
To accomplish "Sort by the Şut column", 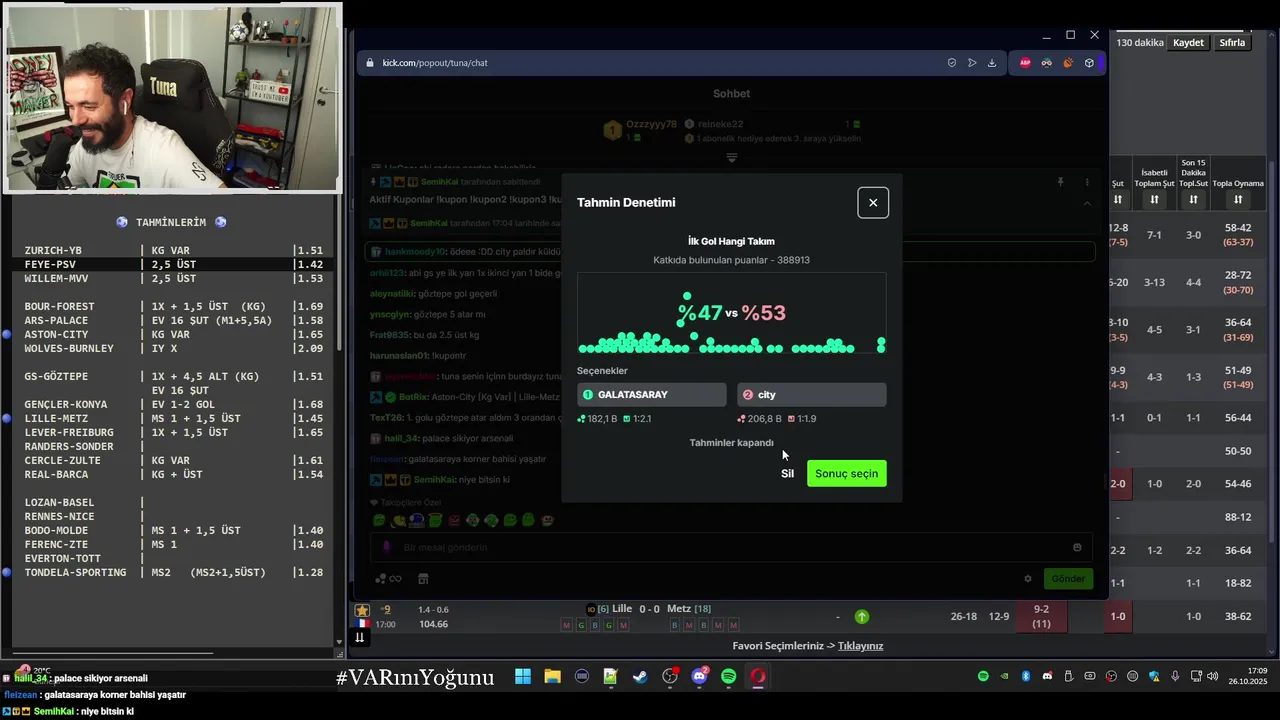I will 1118,200.
